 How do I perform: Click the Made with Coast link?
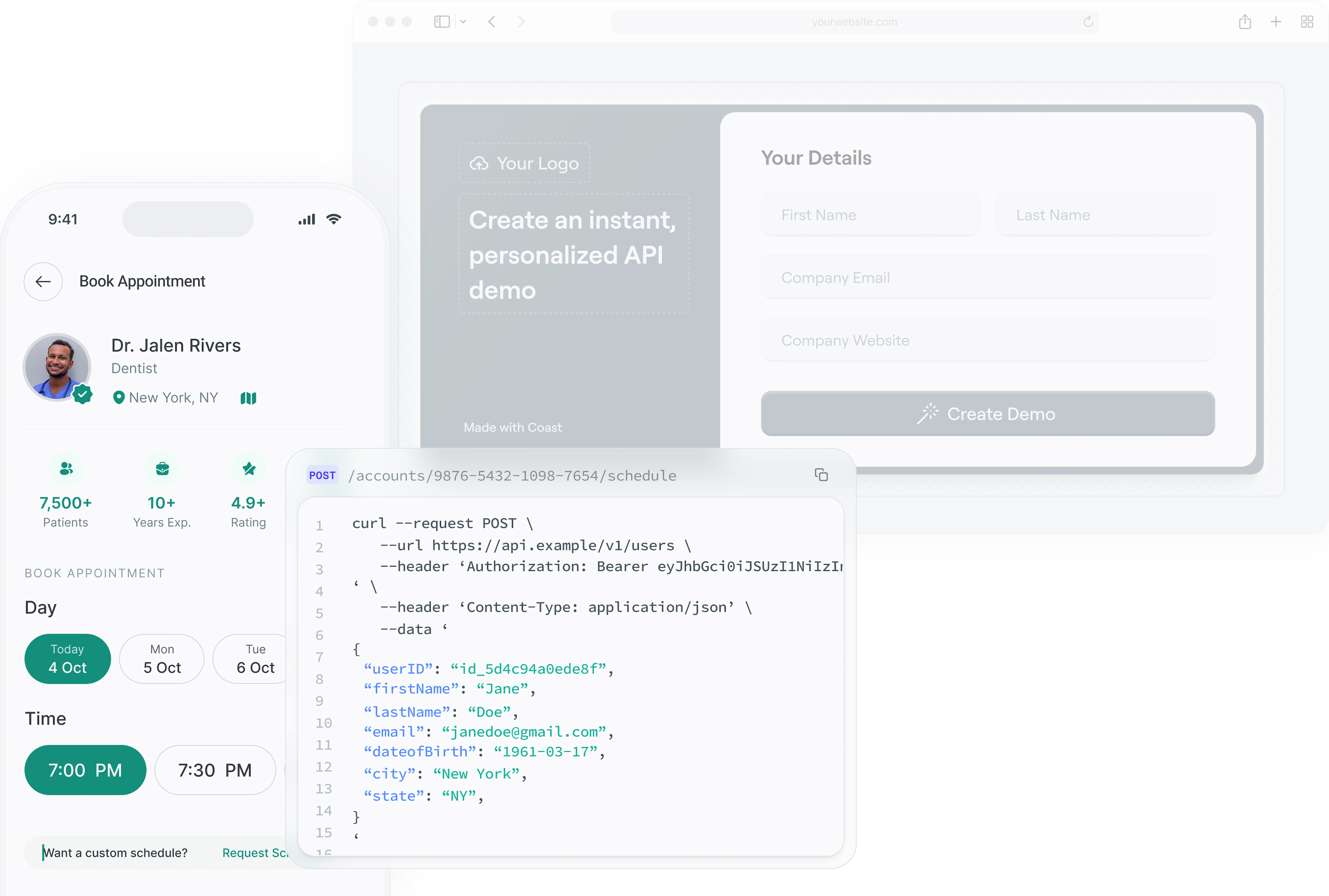click(x=513, y=427)
